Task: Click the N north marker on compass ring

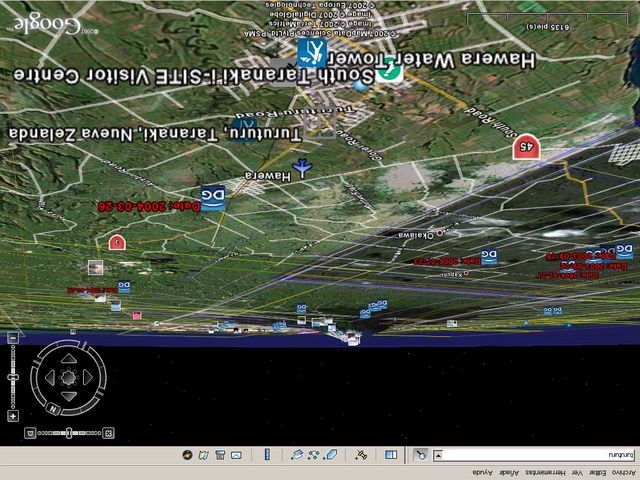Action: pos(53,408)
